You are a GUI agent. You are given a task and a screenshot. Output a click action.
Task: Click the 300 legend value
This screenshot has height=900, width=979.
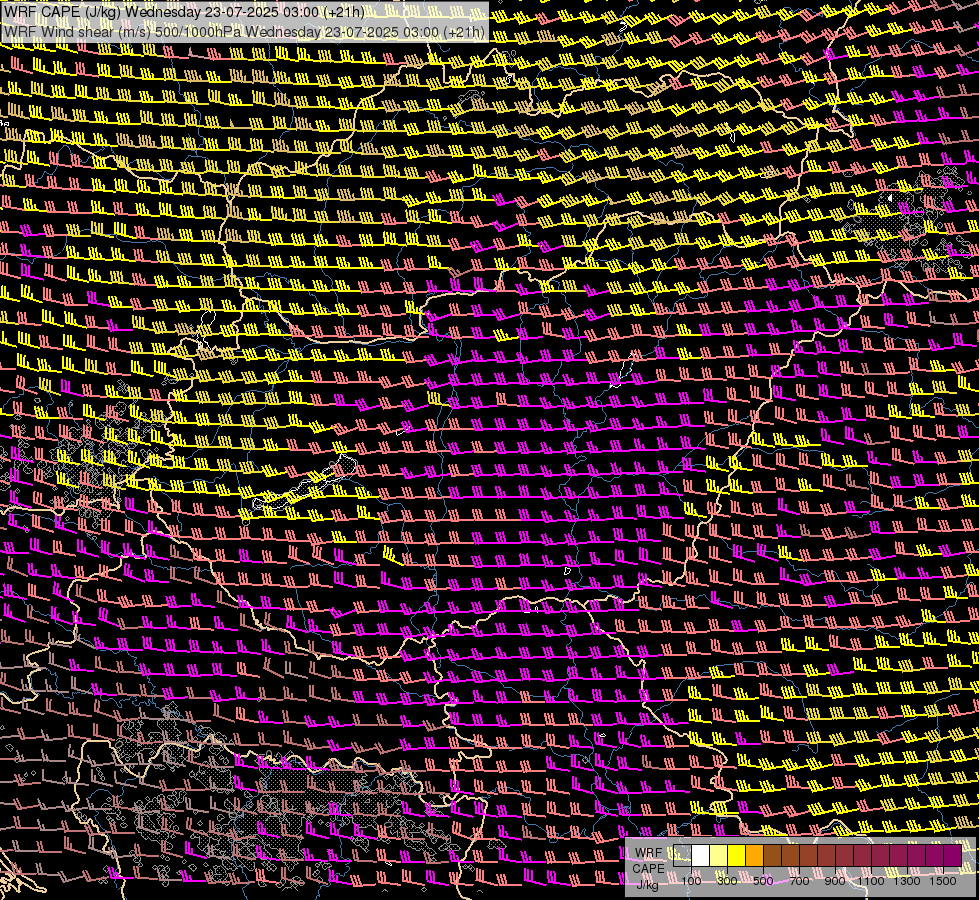click(x=727, y=881)
